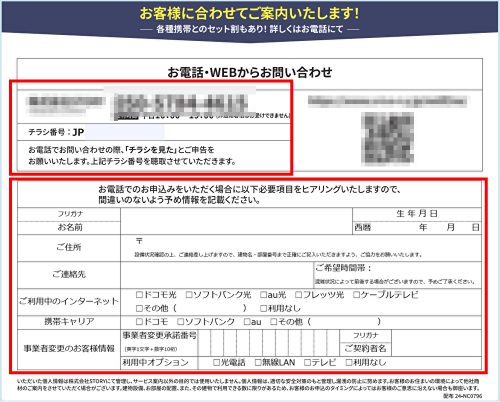Tick the テレビ option checkbox

tap(307, 362)
